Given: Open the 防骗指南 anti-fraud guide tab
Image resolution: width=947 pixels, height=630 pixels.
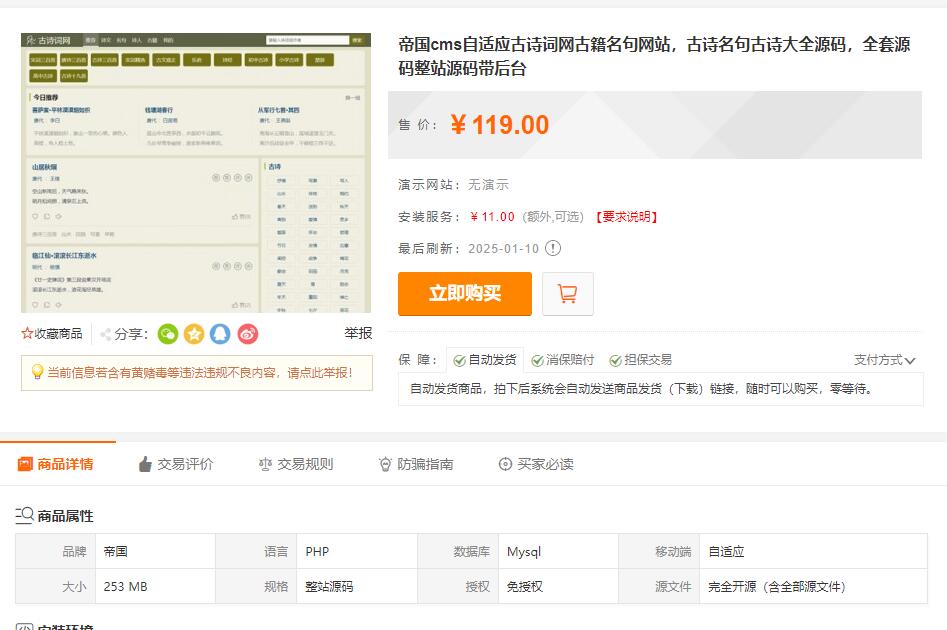Looking at the screenshot, I should point(416,464).
